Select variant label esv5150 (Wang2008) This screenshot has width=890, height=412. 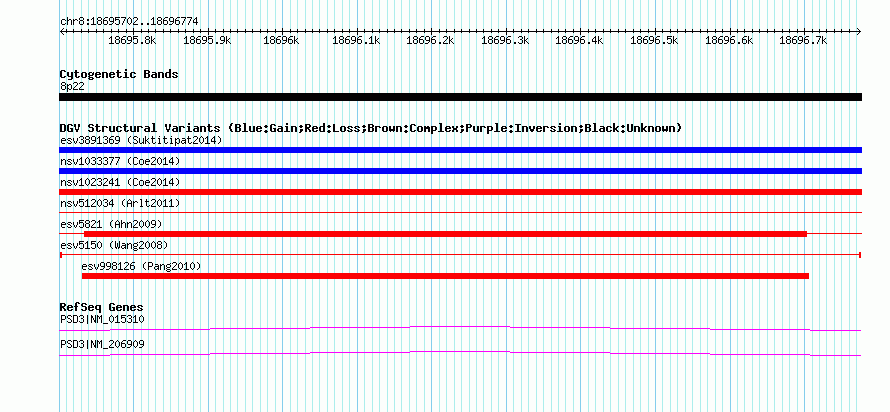(x=114, y=245)
